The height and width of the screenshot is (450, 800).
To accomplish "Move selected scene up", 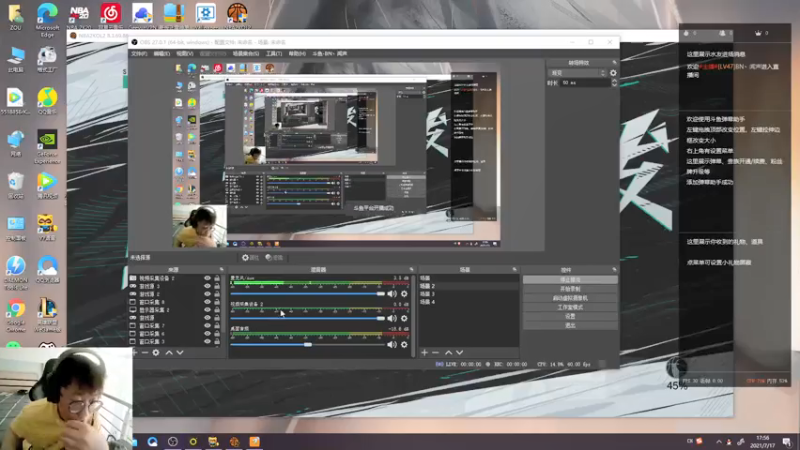I will tap(448, 353).
